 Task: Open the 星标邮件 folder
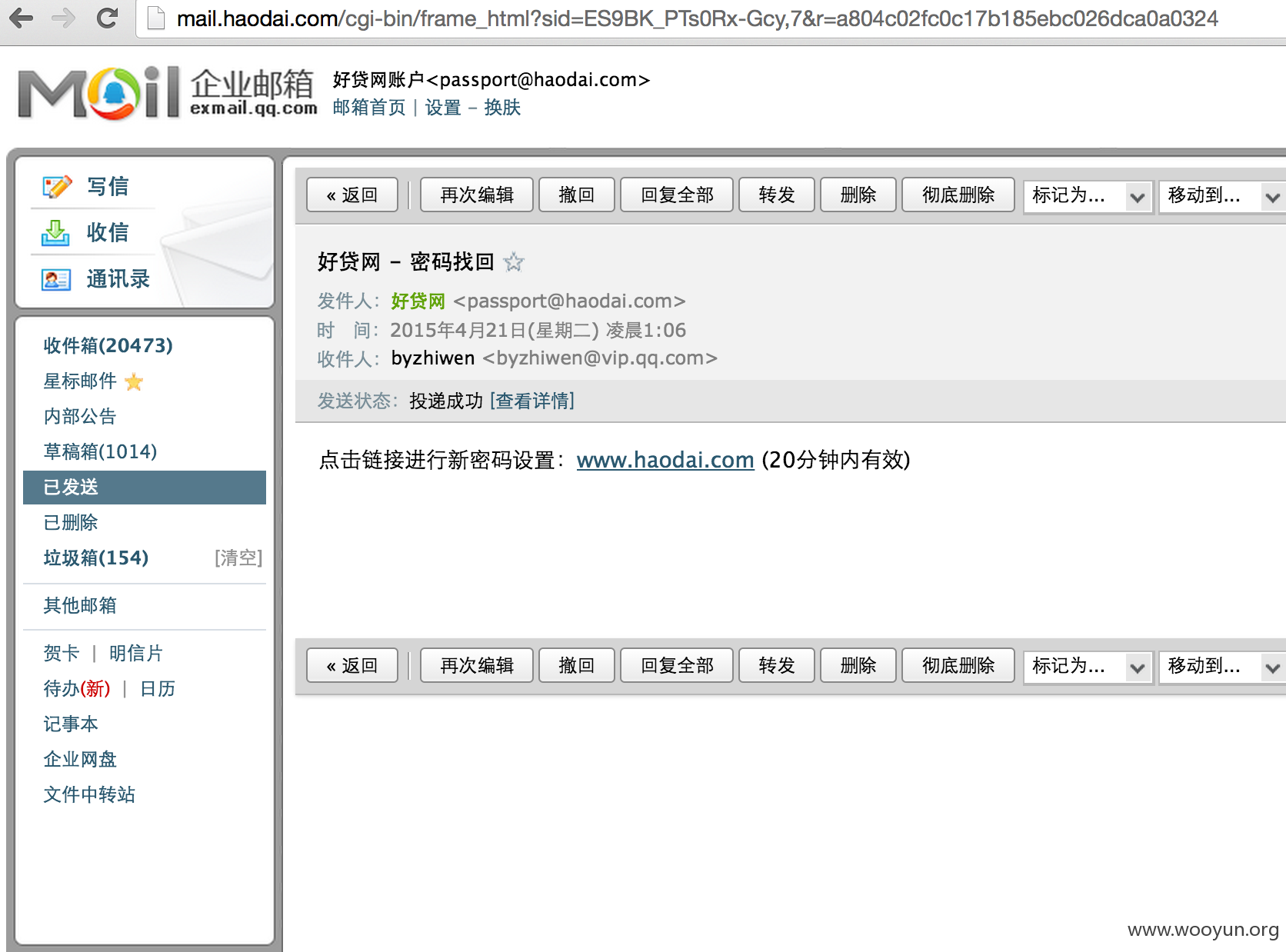80,381
